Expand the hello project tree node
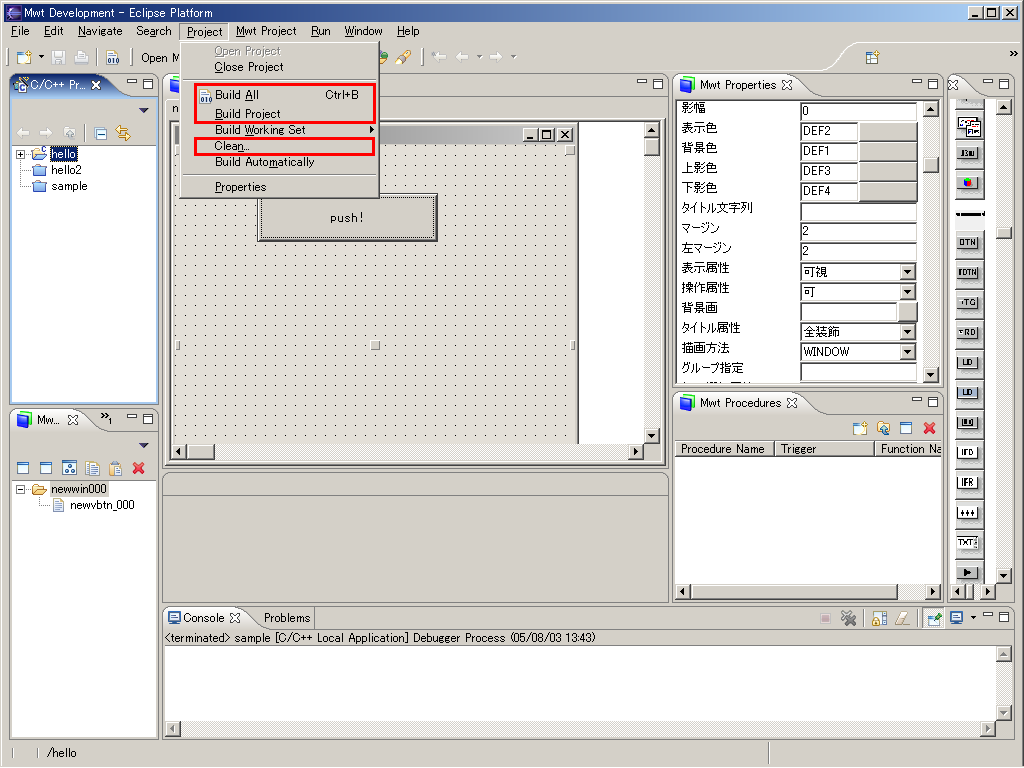The height and width of the screenshot is (768, 1024). tap(21, 154)
